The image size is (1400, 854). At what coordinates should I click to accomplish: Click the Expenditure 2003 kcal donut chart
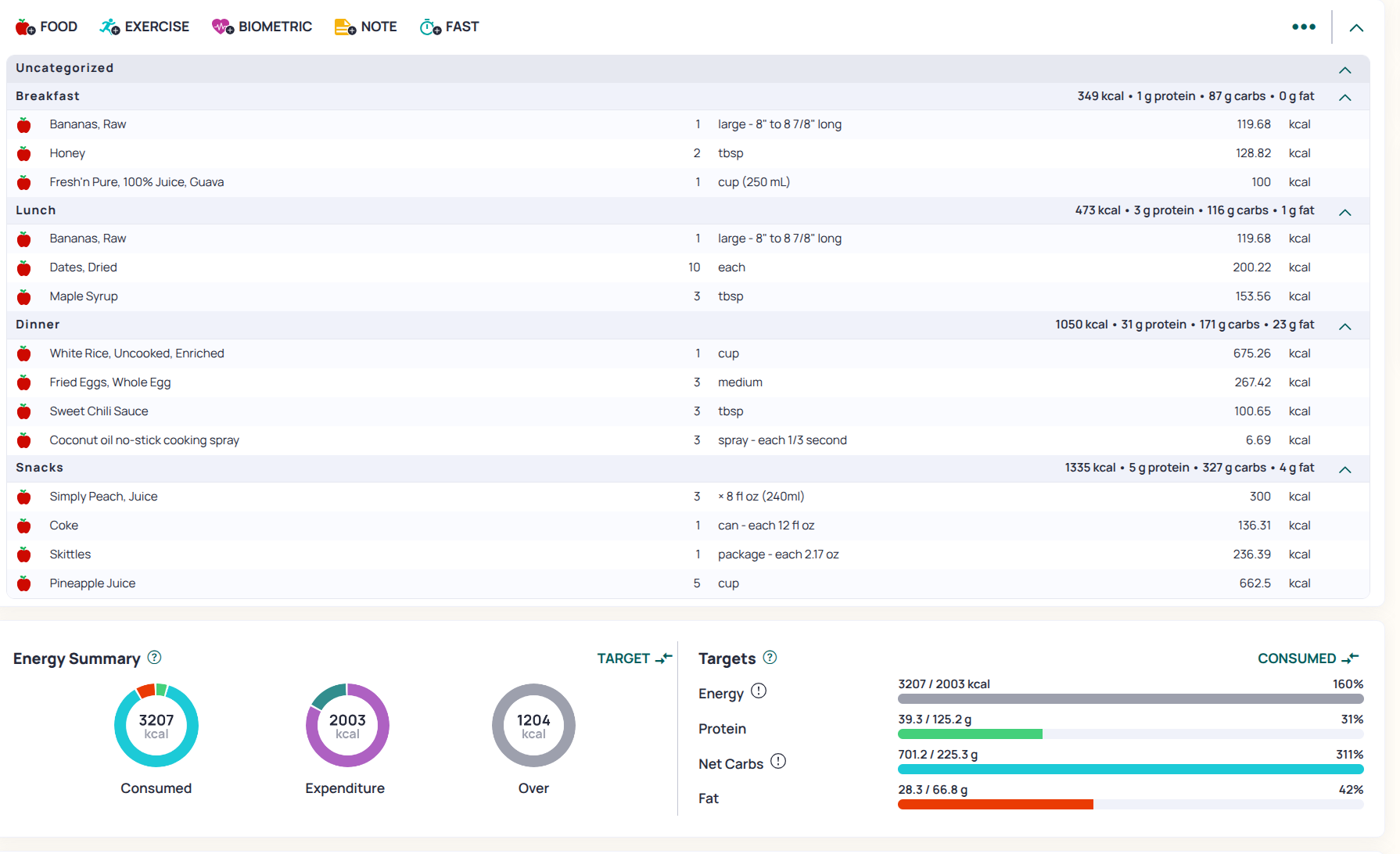pyautogui.click(x=347, y=726)
